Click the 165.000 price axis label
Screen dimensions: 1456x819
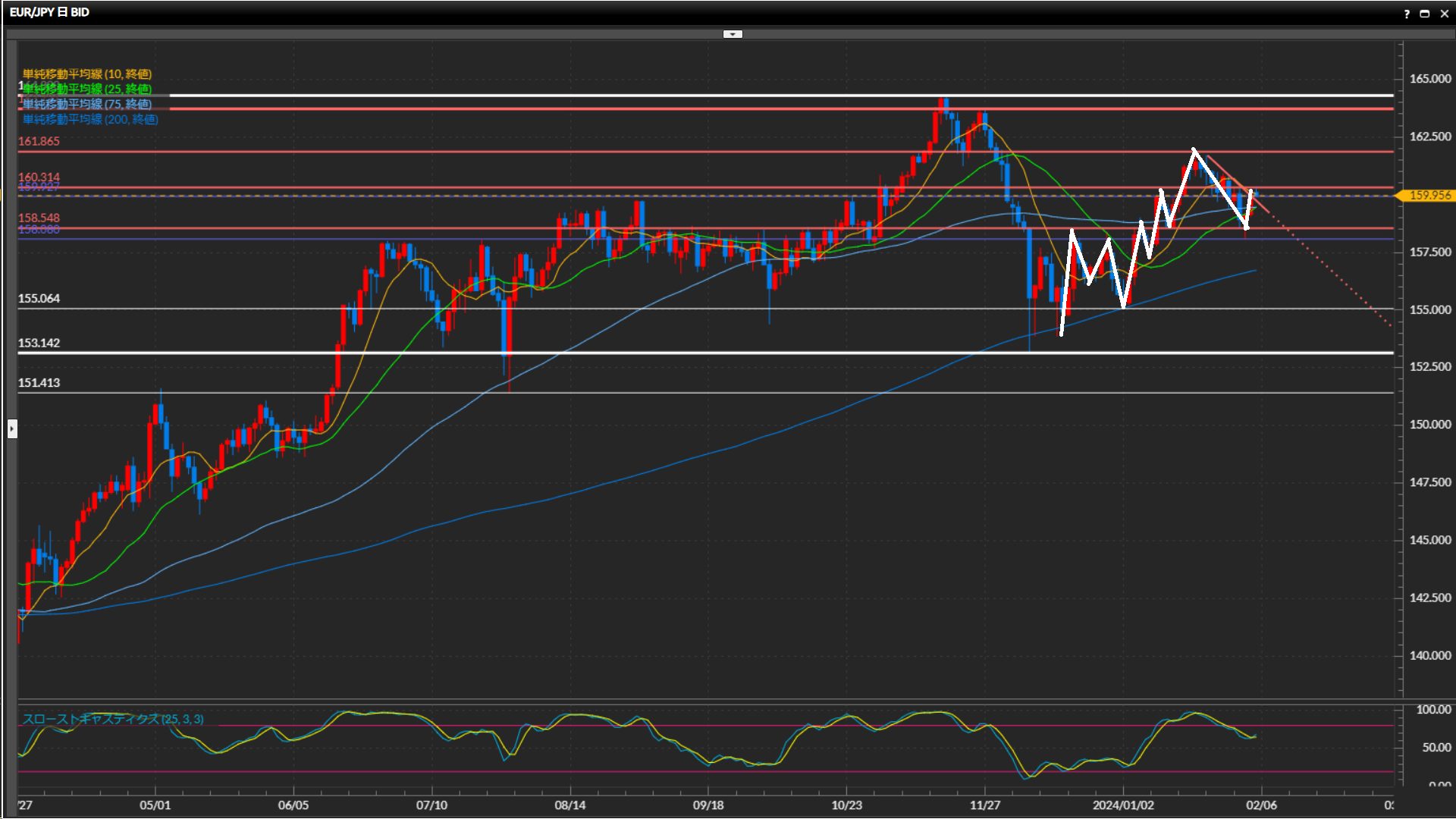coord(1429,79)
